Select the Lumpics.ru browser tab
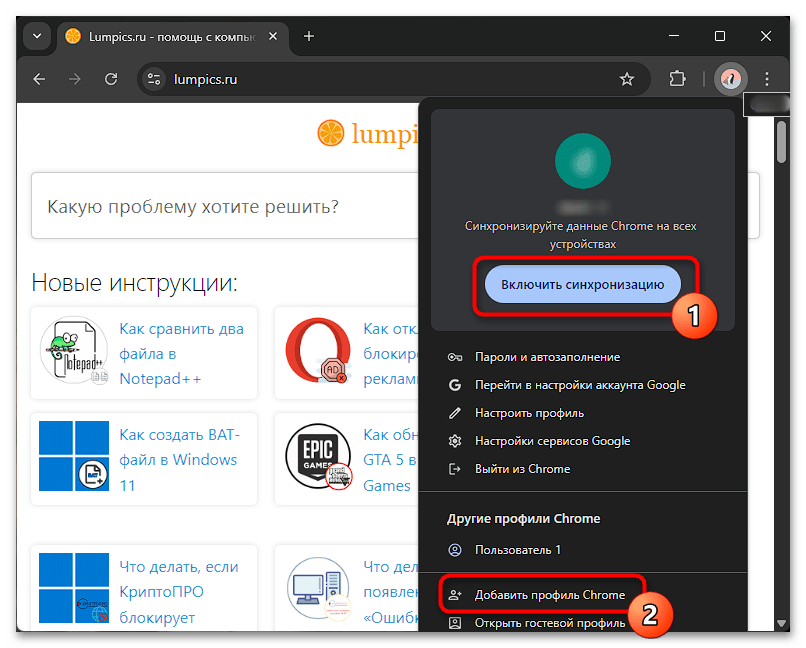This screenshot has height=648, width=806. point(172,37)
